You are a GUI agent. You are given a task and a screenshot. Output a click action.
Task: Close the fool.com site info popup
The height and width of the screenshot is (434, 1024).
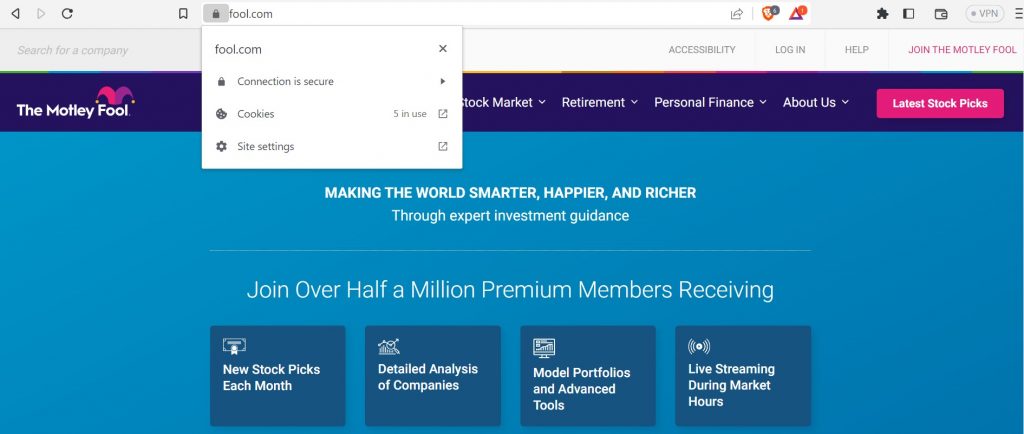tap(443, 48)
